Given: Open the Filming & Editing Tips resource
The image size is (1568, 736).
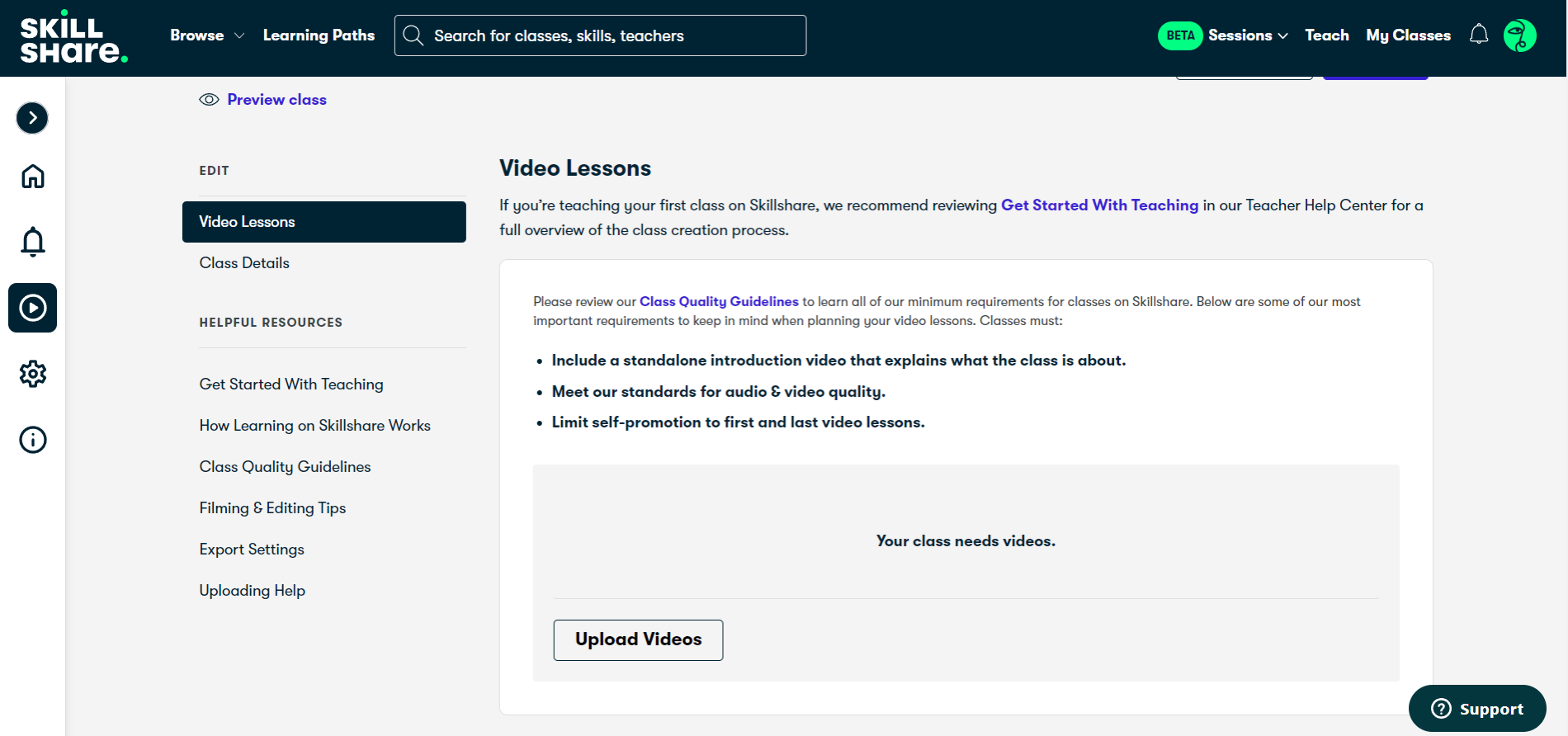Looking at the screenshot, I should [272, 507].
